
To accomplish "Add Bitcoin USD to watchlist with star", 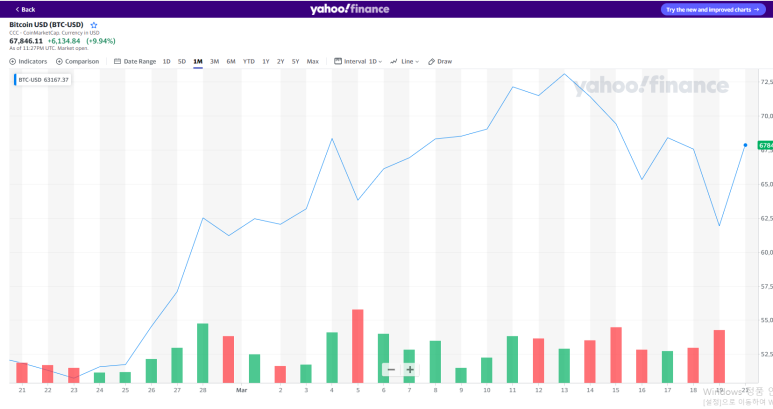I will tap(94, 25).
